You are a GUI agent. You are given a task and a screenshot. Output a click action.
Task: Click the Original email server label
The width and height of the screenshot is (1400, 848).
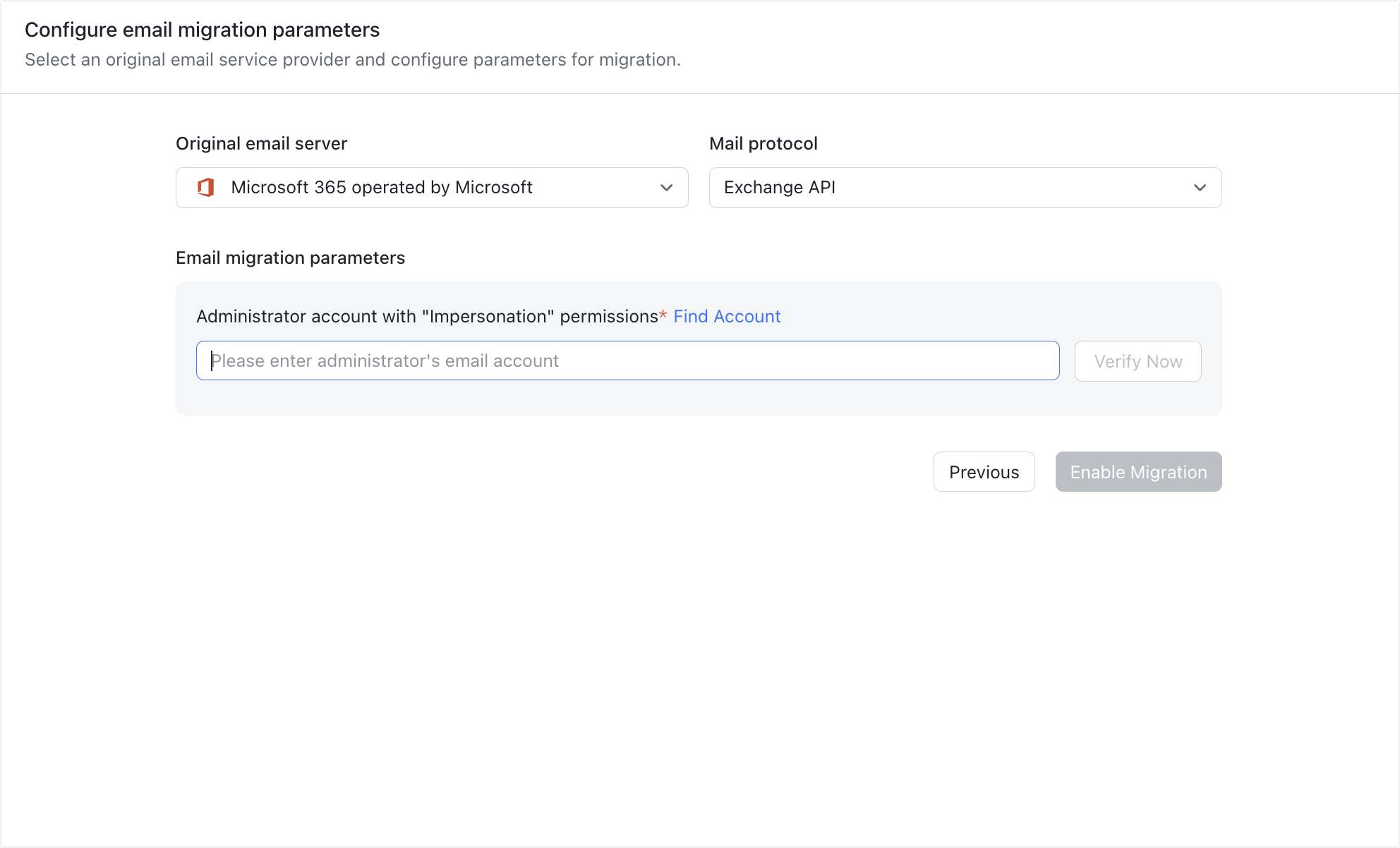[261, 143]
